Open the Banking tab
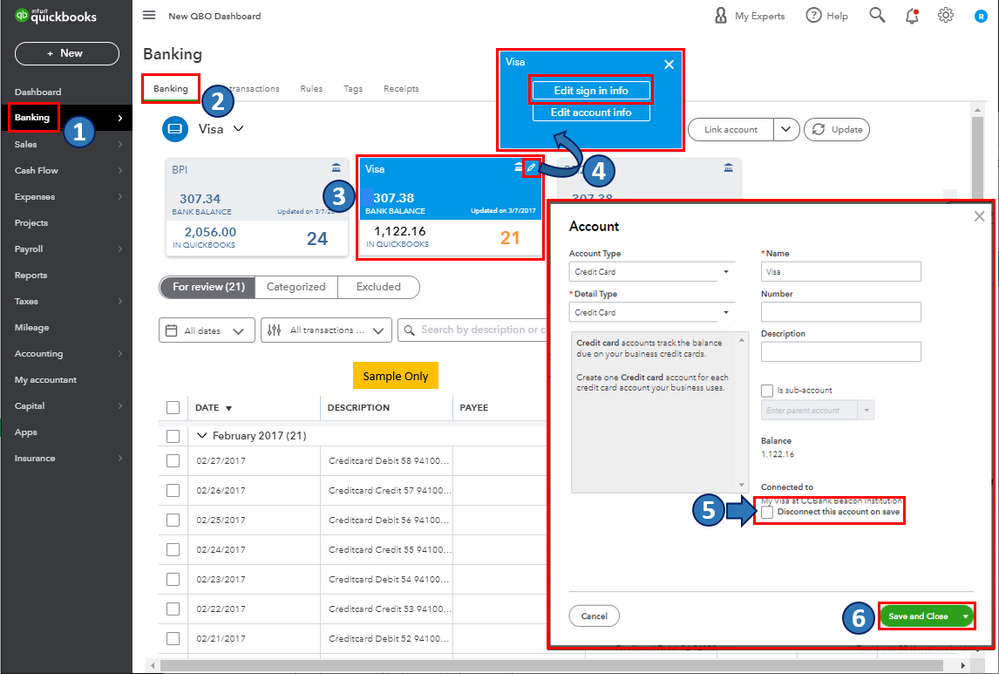Screen dimensions: 999x674 click(171, 89)
